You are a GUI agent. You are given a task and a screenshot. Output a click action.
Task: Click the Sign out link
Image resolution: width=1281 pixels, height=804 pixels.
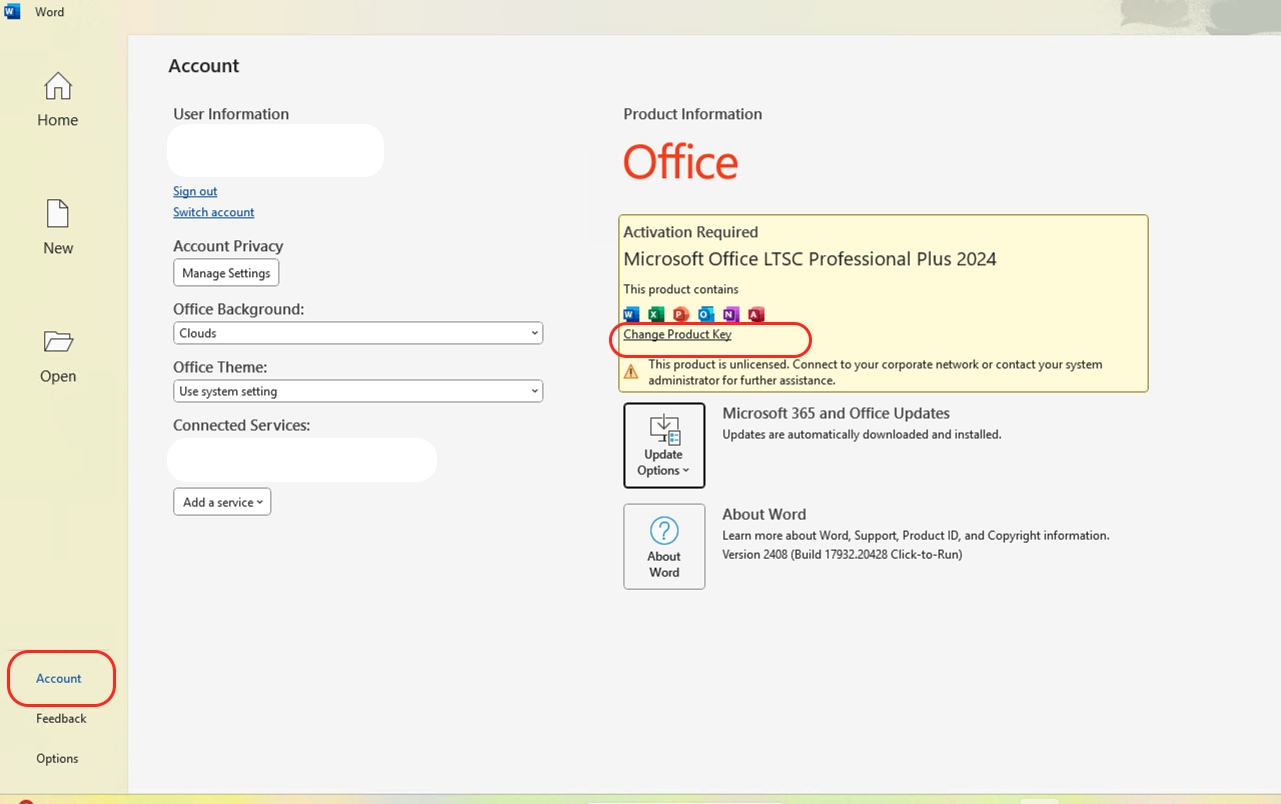(195, 191)
